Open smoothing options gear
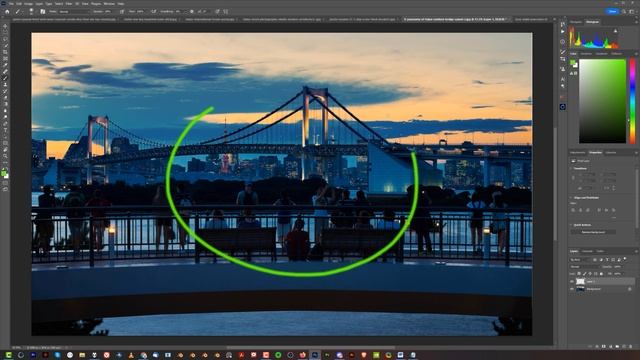The image size is (640, 360). [191, 11]
